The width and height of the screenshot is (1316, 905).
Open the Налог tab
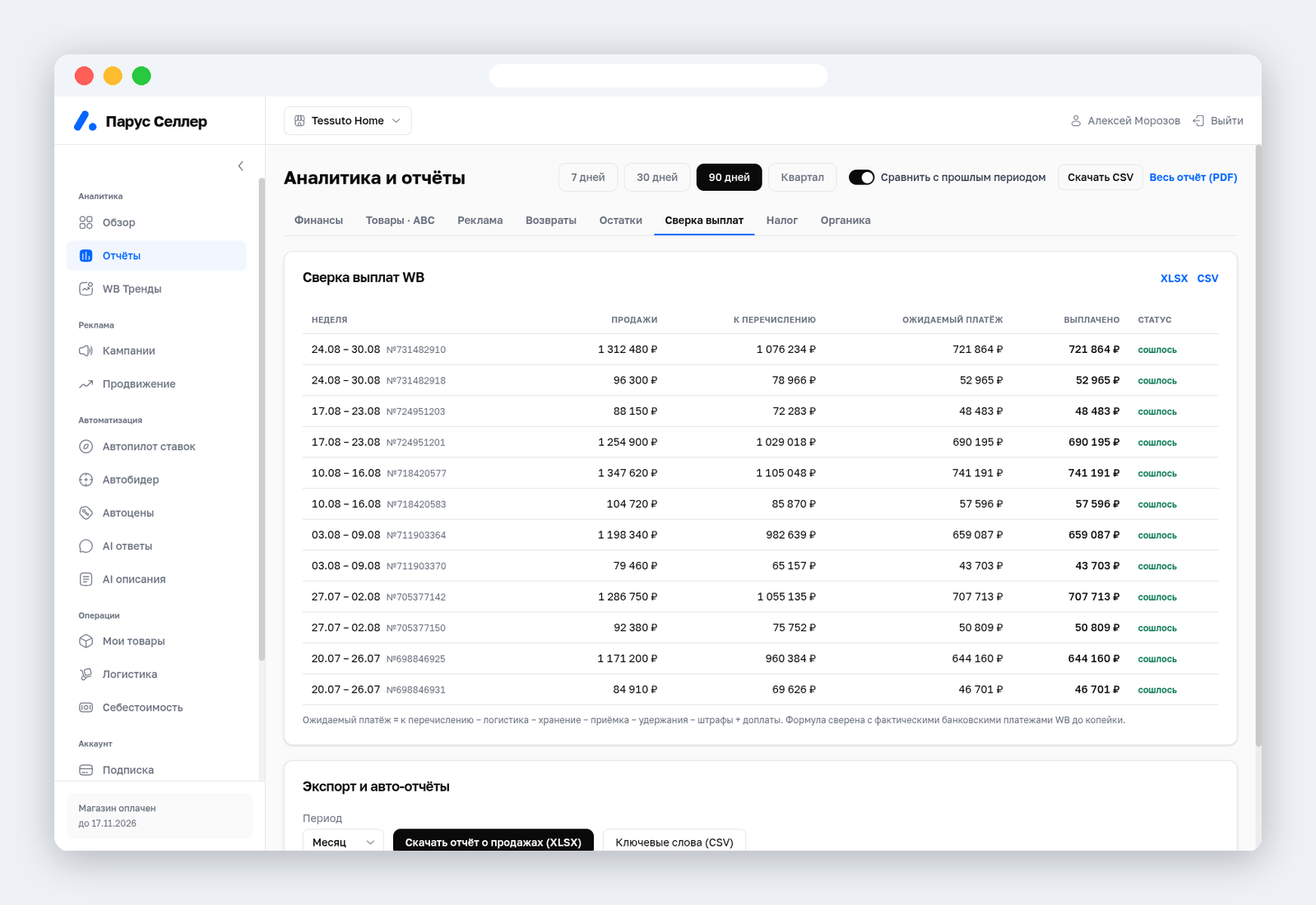pos(782,220)
